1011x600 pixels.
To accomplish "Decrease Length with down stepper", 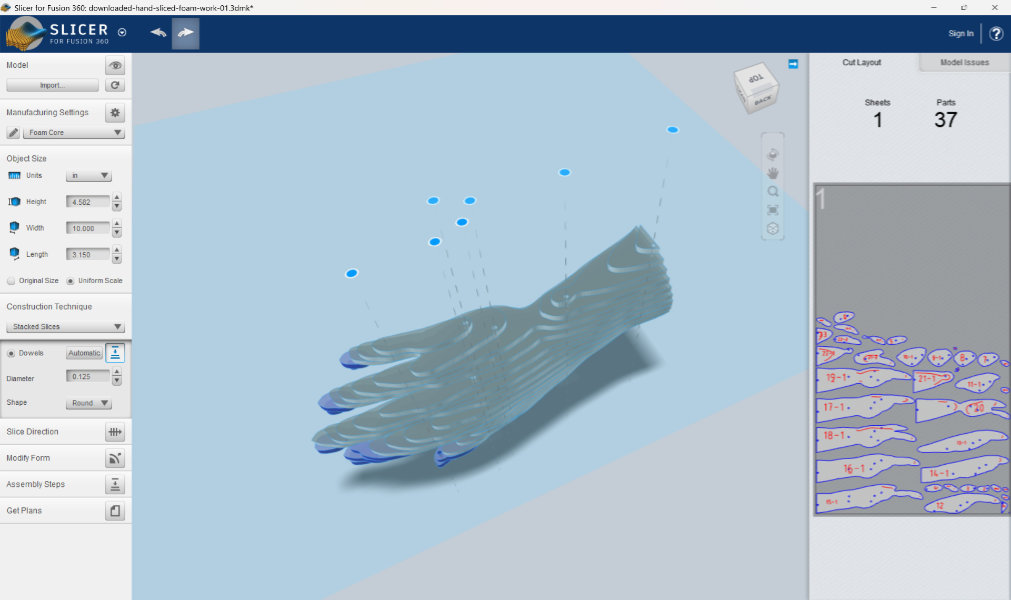I will click(117, 259).
